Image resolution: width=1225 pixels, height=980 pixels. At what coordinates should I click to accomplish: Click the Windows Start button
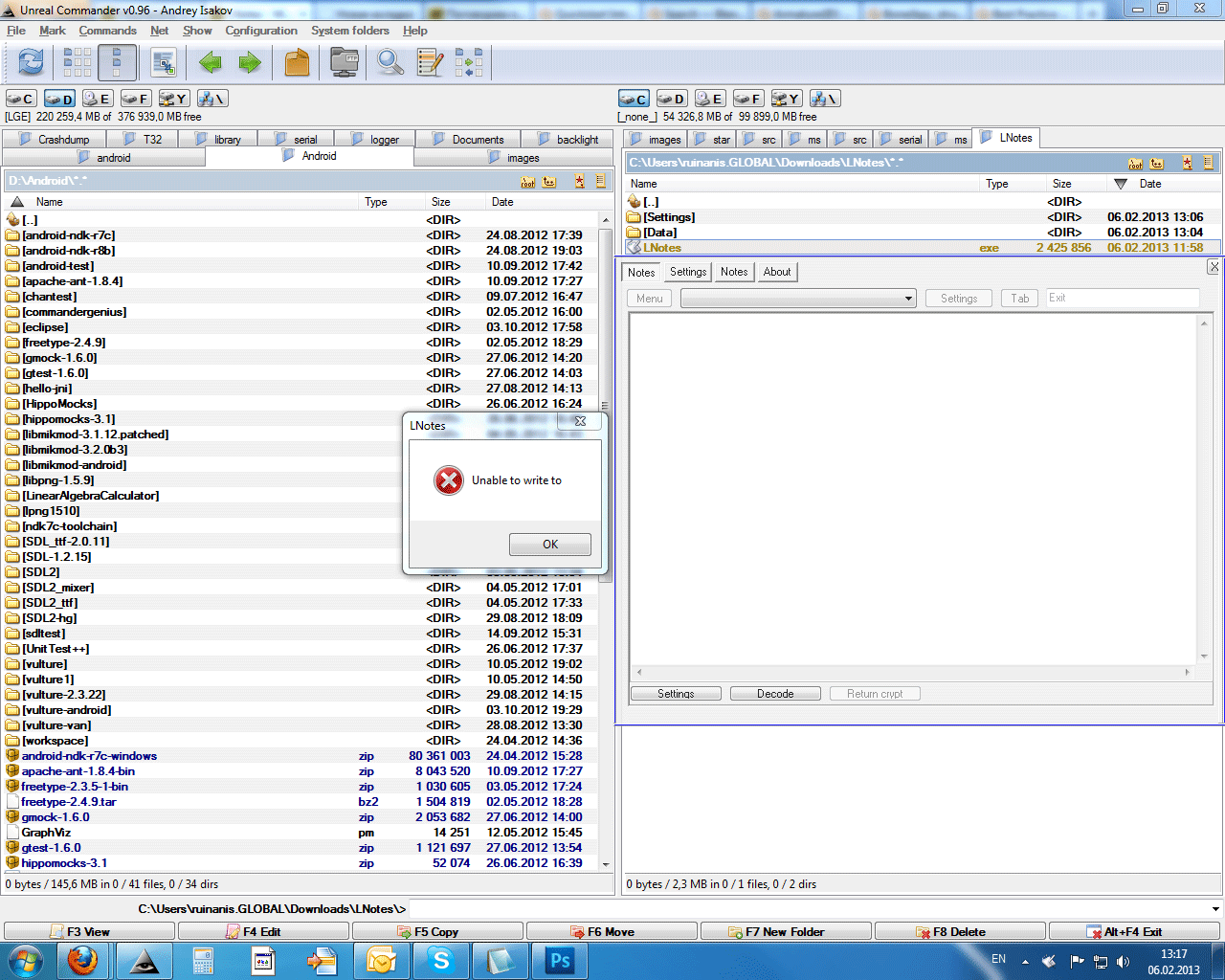26,960
